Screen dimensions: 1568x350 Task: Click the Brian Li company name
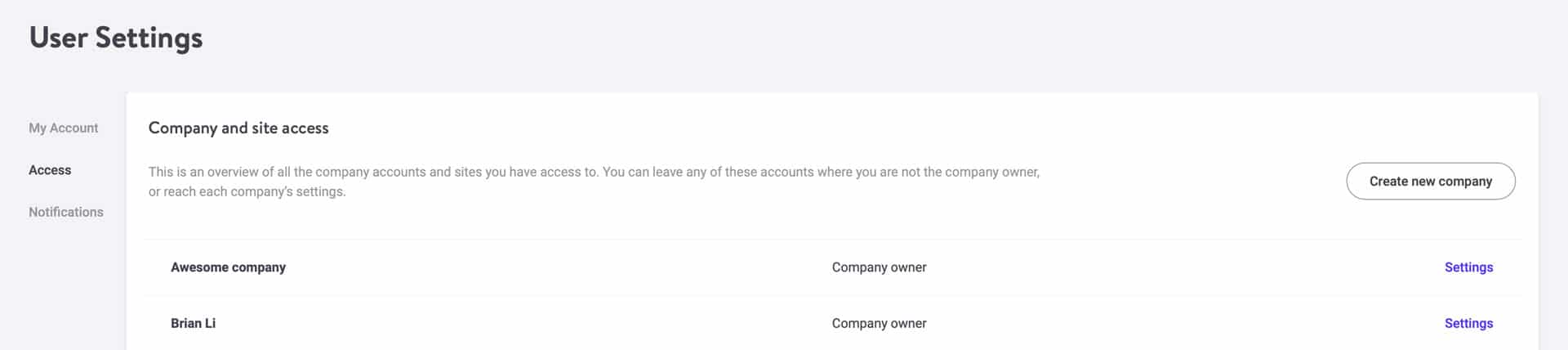pos(193,324)
